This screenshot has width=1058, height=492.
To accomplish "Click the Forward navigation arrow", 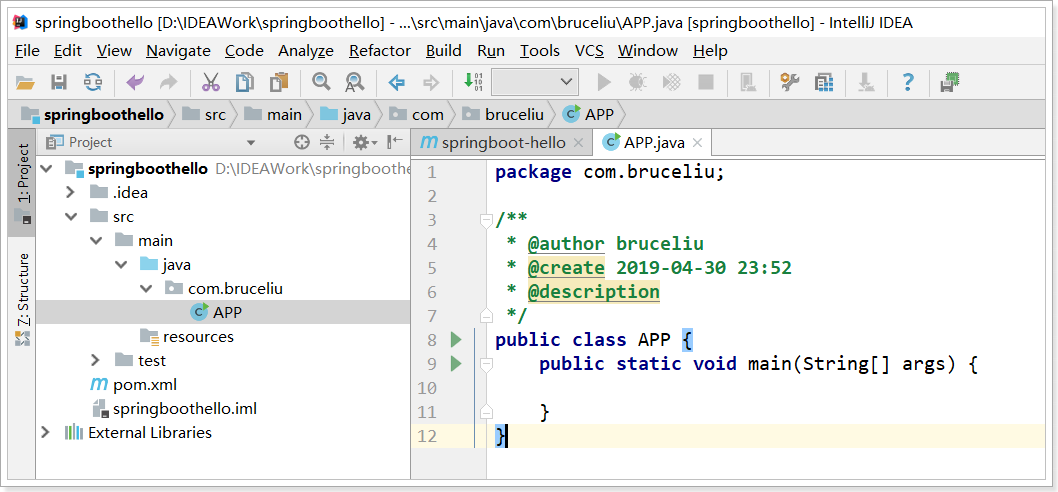I will click(430, 83).
